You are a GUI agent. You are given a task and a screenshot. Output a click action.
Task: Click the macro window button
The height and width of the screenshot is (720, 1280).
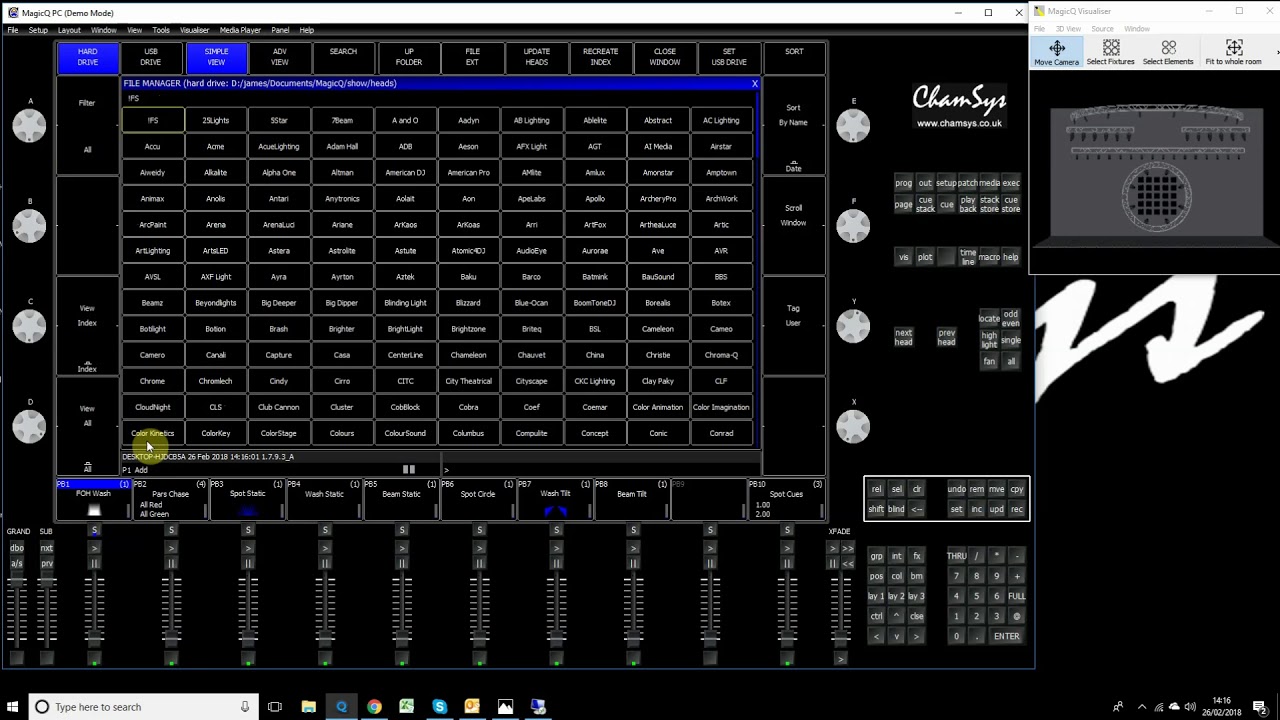coord(989,257)
